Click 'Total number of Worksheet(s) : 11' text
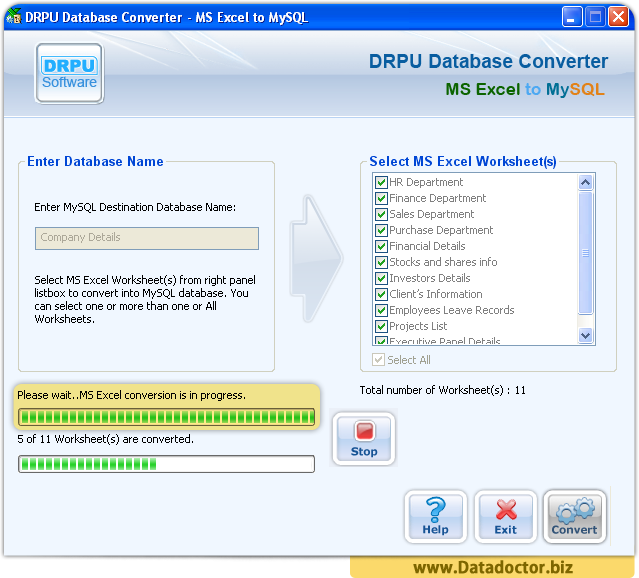This screenshot has width=639, height=578. click(x=443, y=390)
